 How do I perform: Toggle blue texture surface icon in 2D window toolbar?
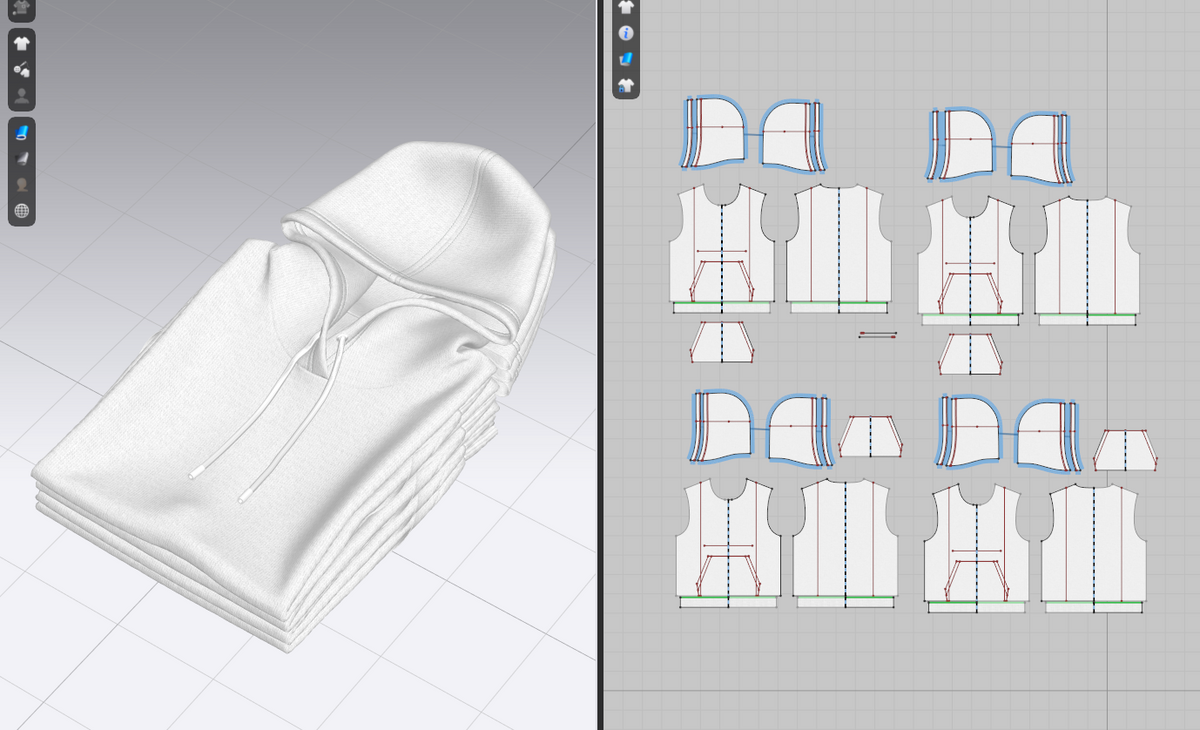pyautogui.click(x=626, y=60)
